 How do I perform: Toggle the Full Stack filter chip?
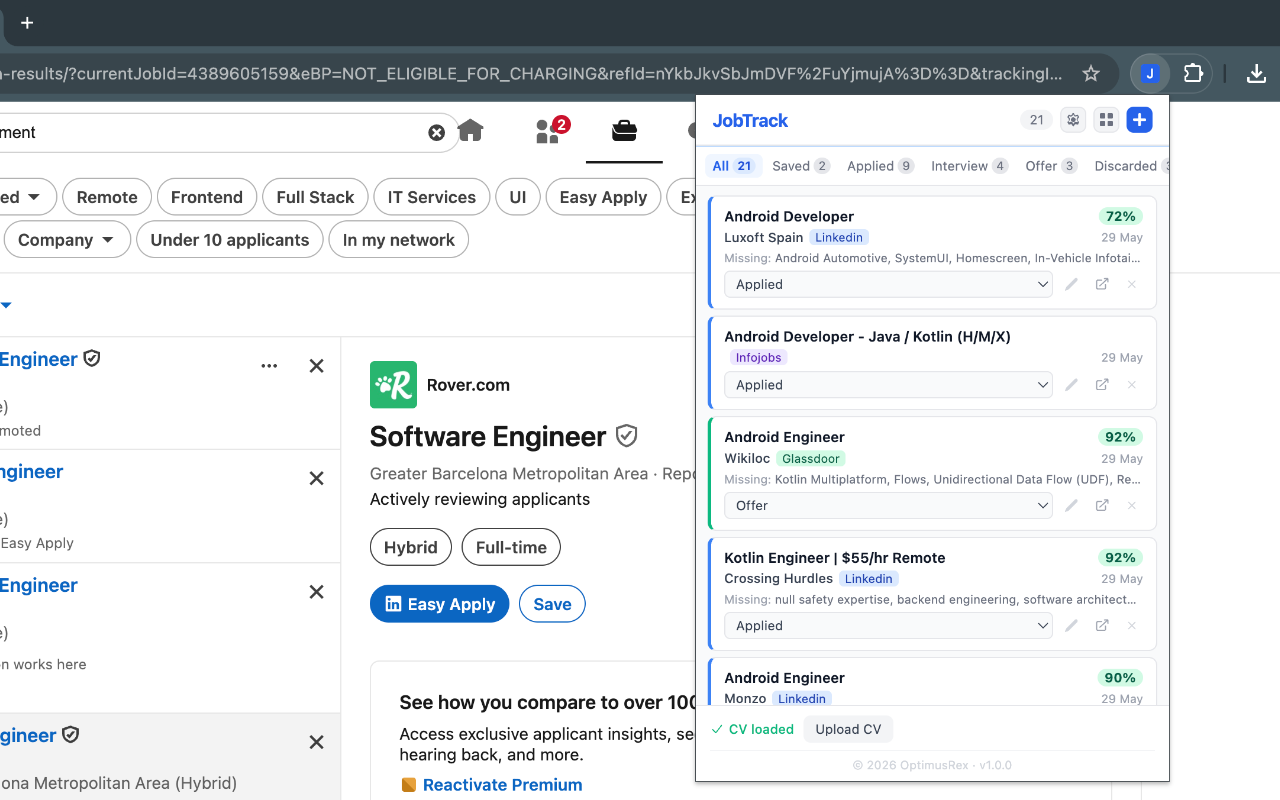(x=315, y=197)
